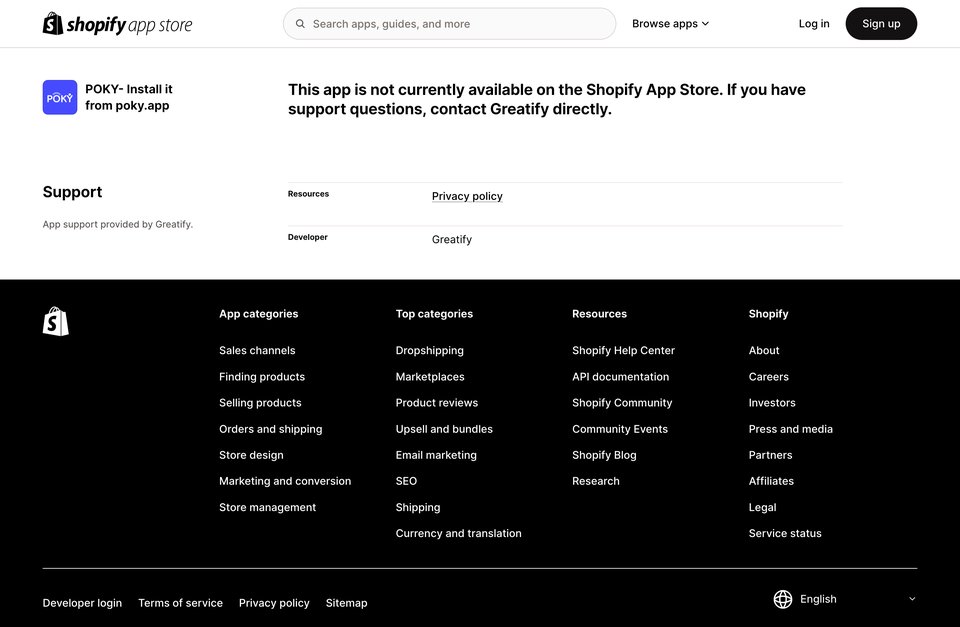The height and width of the screenshot is (627, 960).
Task: Open Sales channels category
Action: coord(257,350)
